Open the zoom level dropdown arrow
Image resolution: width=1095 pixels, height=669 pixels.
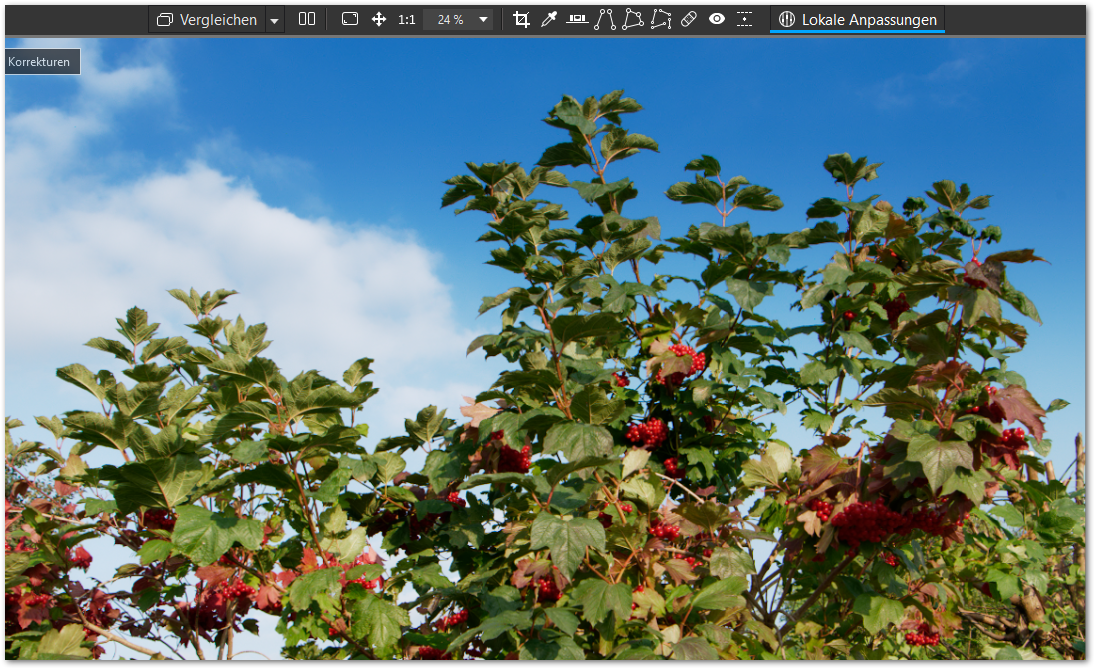(x=483, y=19)
